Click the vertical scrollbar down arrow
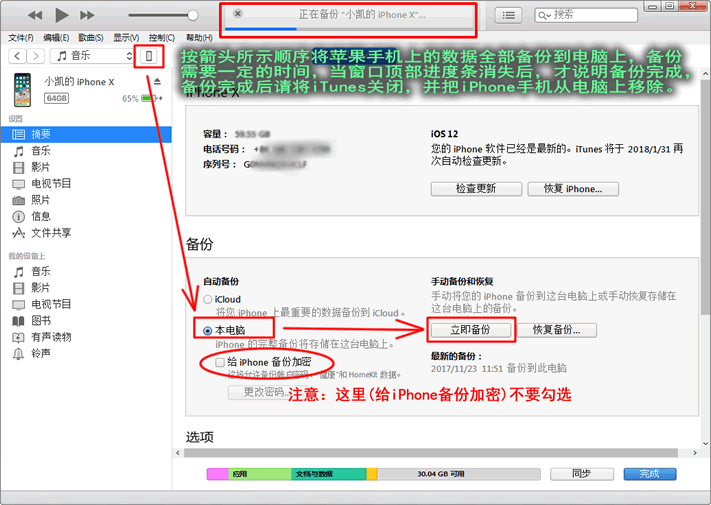 [x=706, y=443]
